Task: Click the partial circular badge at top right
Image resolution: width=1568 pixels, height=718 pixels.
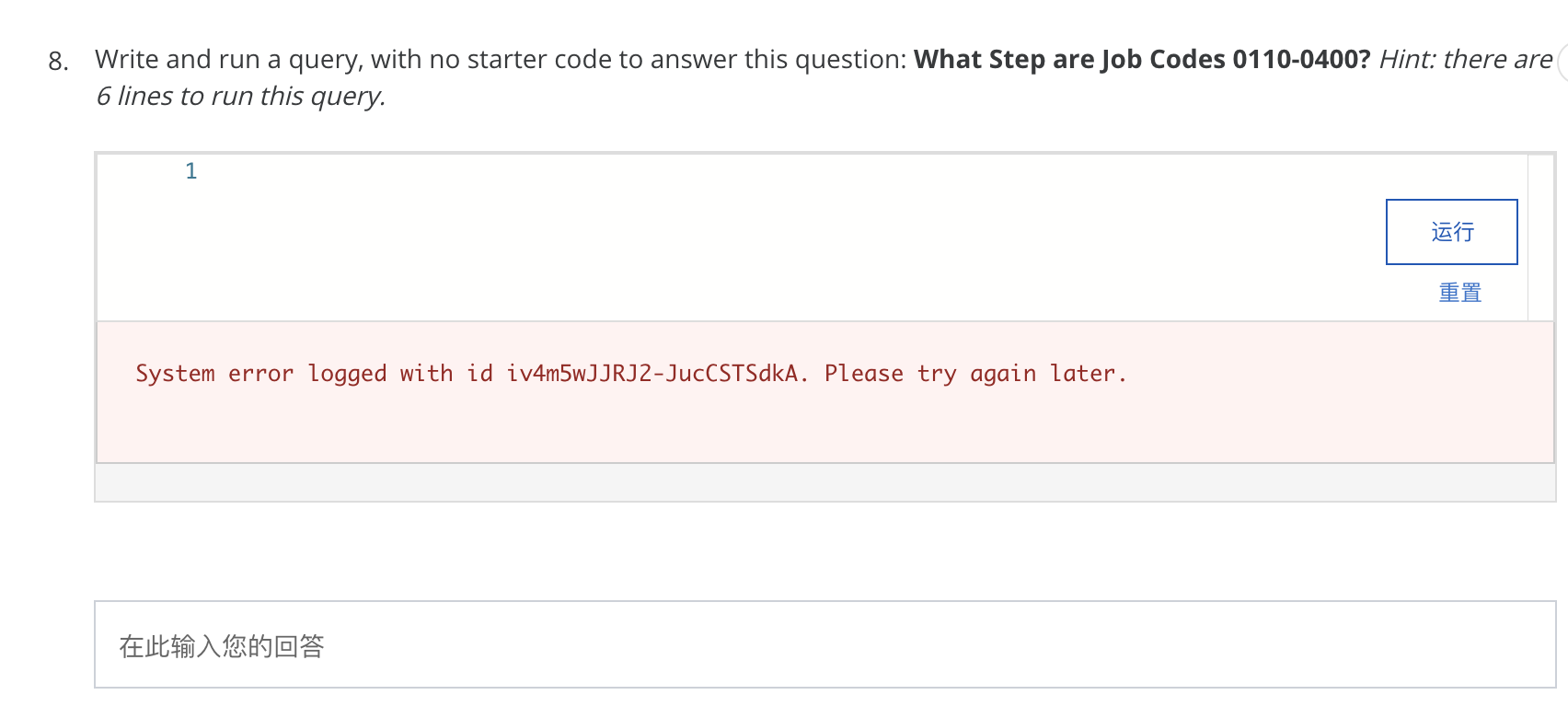Action: 1562,57
